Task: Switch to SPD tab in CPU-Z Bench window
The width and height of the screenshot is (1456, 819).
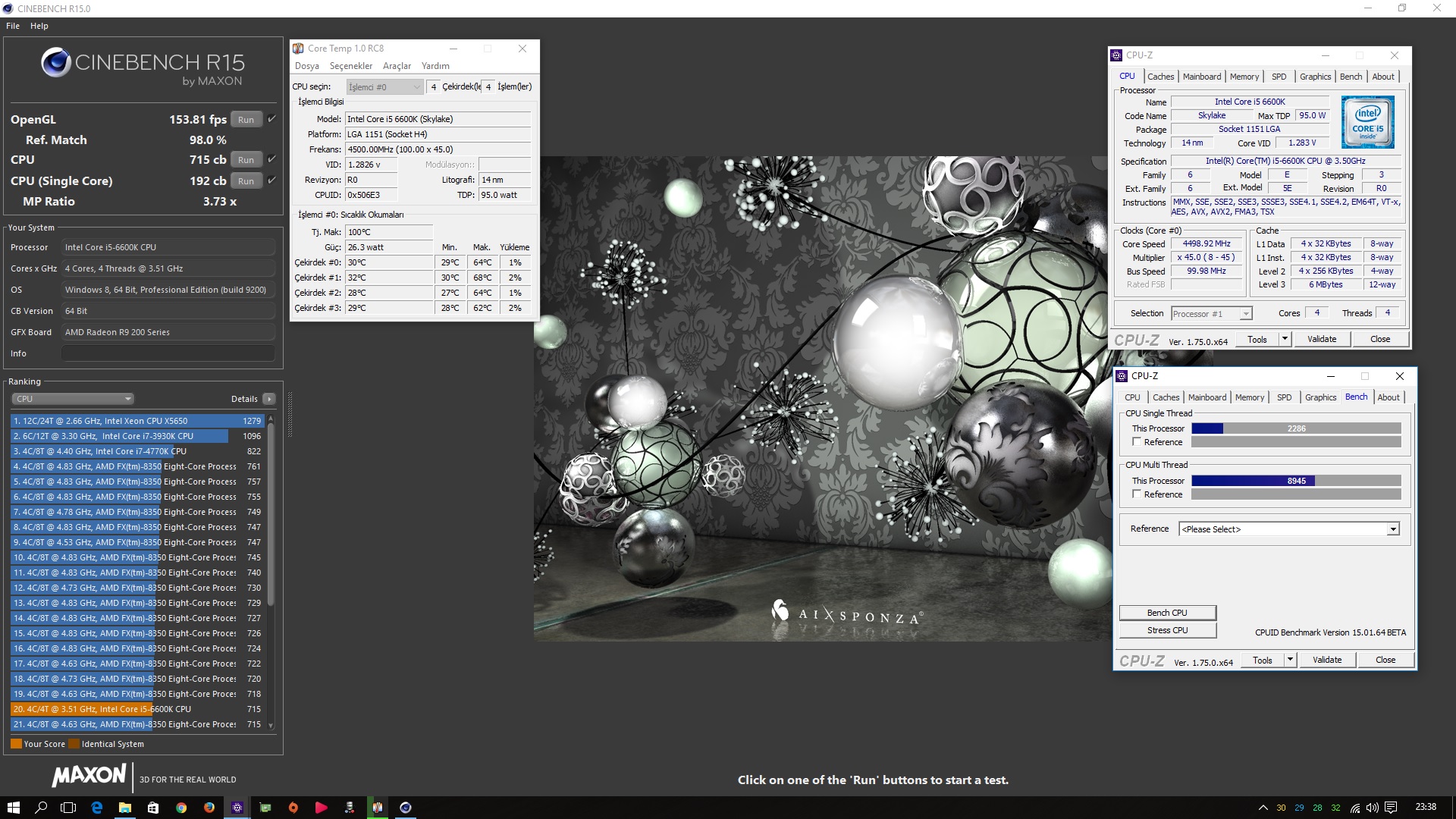Action: (x=1284, y=397)
